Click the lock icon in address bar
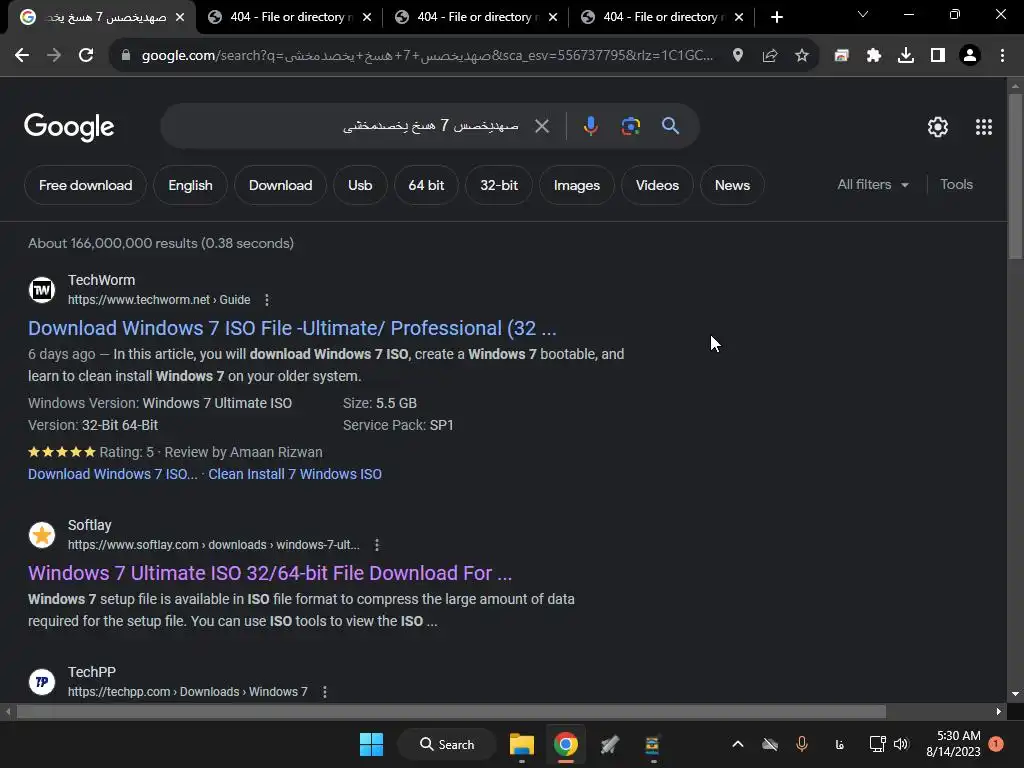1024x768 pixels. pos(126,56)
